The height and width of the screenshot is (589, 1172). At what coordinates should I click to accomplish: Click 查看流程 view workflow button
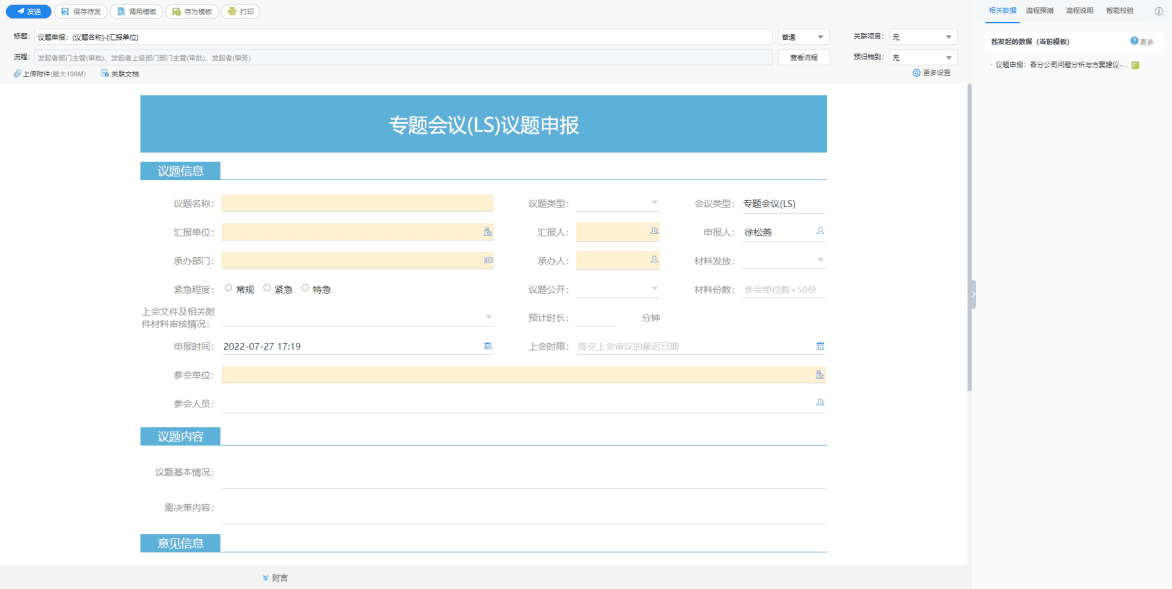click(x=804, y=58)
